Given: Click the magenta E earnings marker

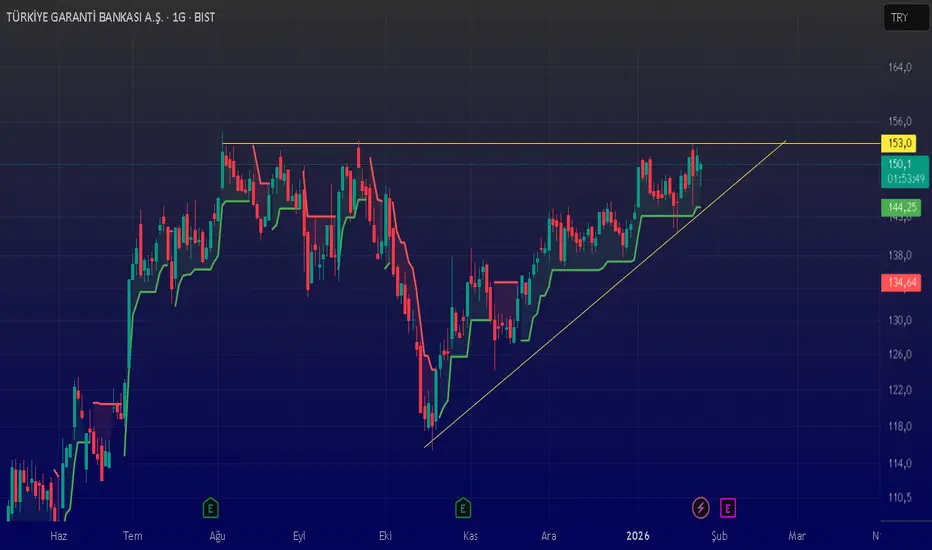Looking at the screenshot, I should [x=728, y=508].
